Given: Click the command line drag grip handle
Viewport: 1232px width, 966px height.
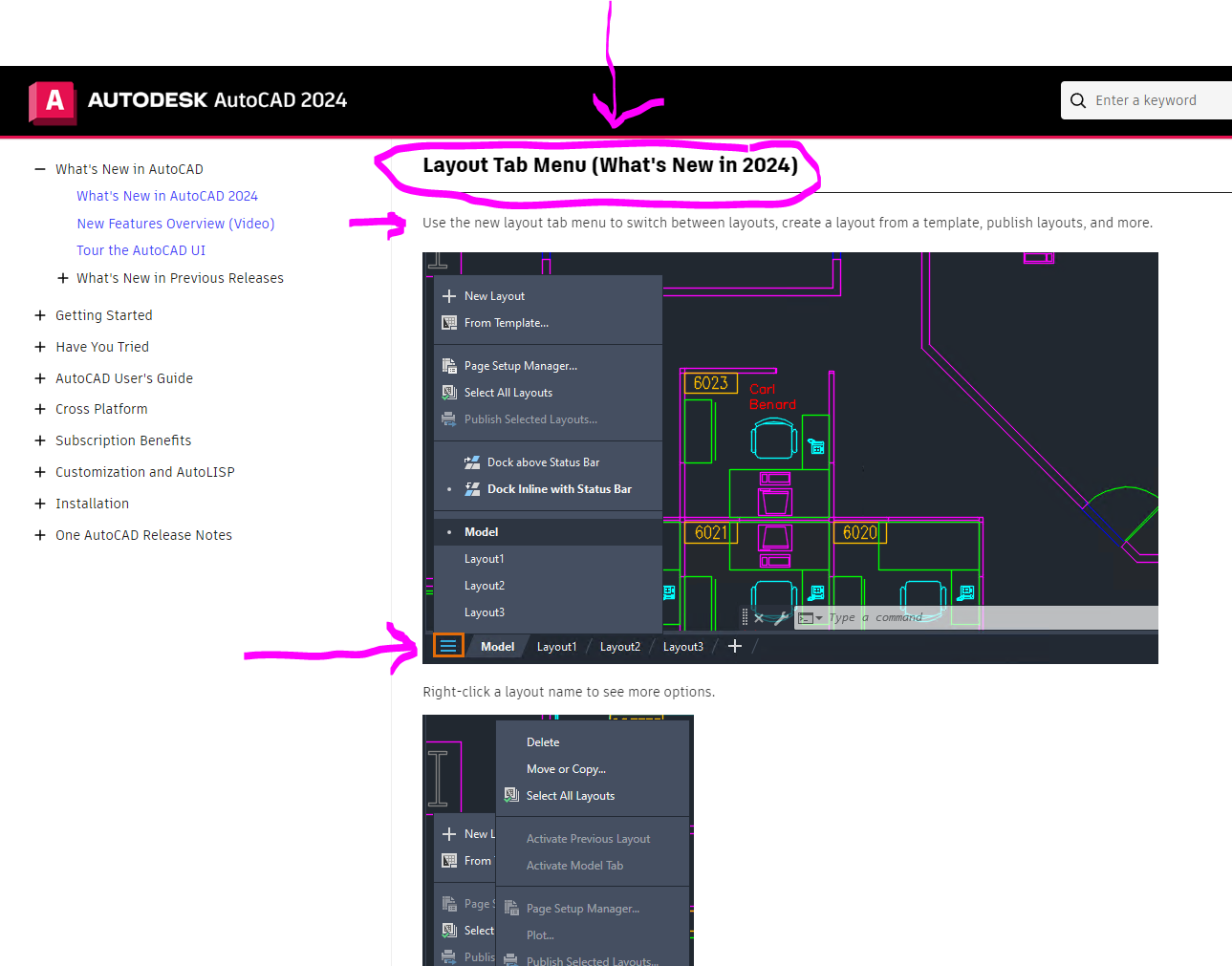Looking at the screenshot, I should coord(746,617).
